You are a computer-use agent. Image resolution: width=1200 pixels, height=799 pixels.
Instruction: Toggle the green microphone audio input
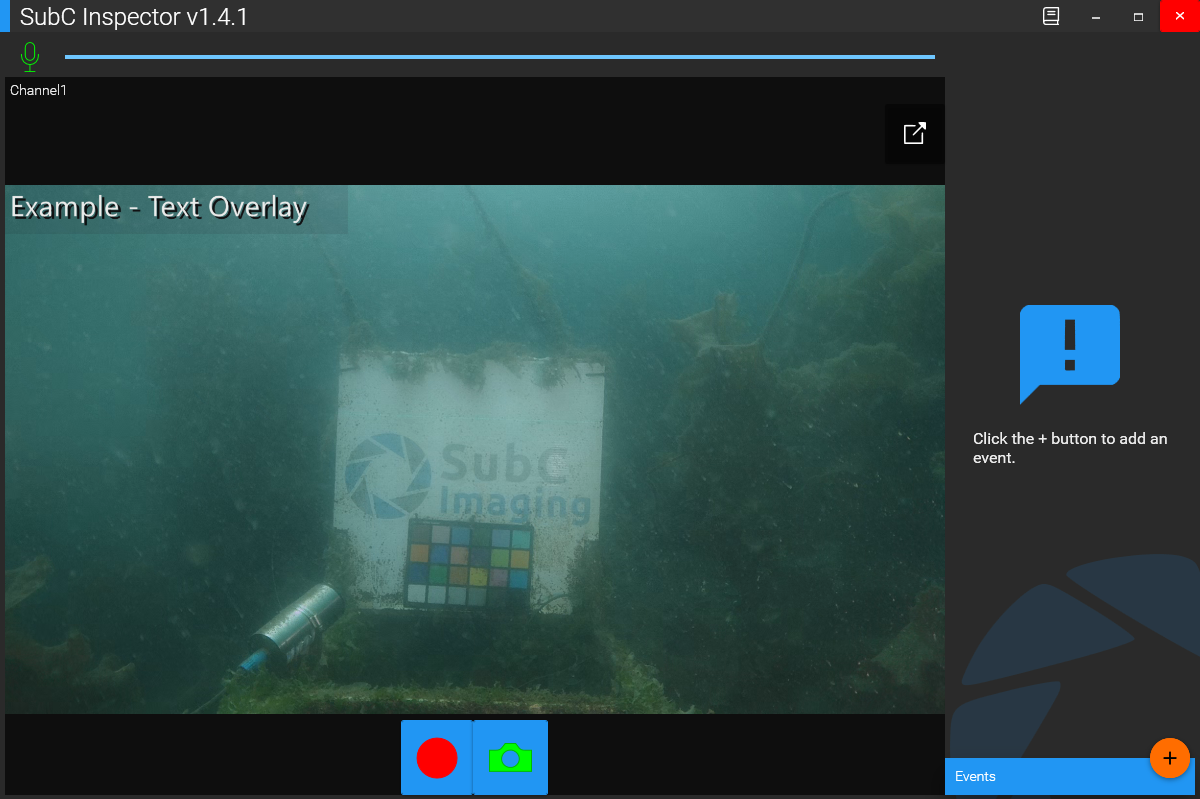(x=30, y=56)
